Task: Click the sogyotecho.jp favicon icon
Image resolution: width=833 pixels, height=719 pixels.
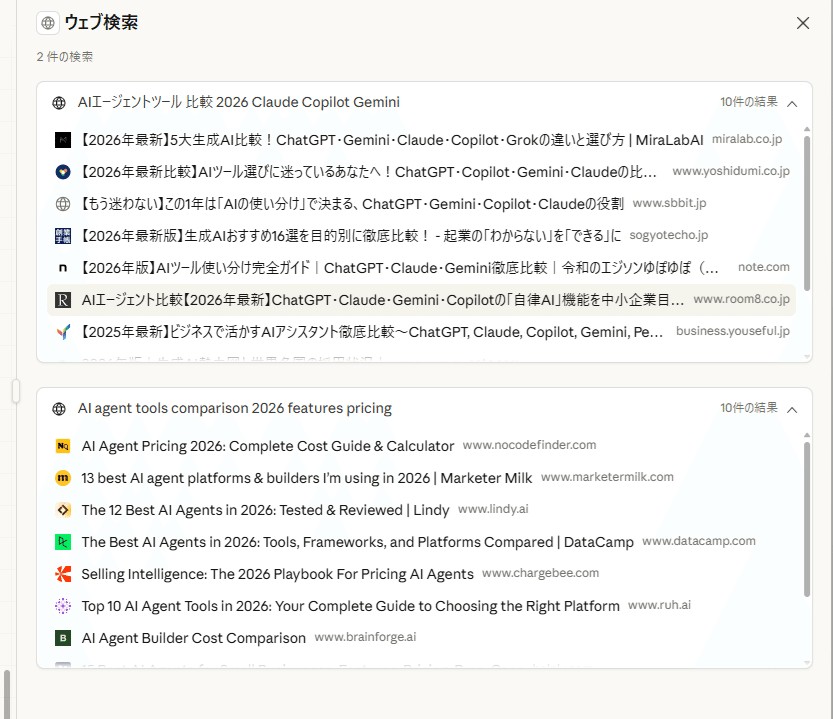Action: tap(63, 236)
